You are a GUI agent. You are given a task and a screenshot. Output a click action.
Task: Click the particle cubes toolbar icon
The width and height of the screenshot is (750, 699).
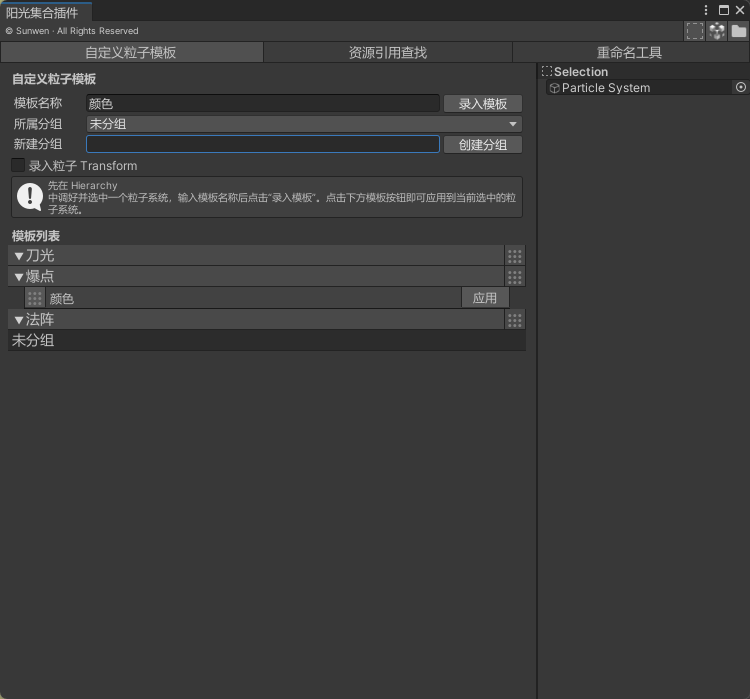717,31
